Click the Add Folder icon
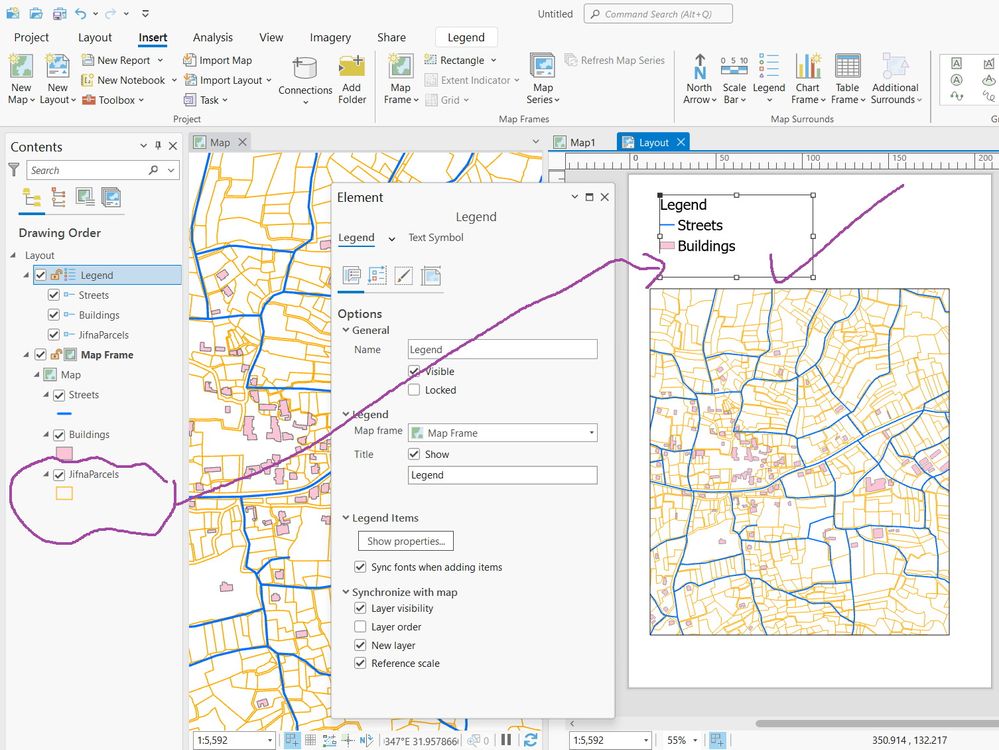Screen dimensions: 999x750 pos(352,67)
